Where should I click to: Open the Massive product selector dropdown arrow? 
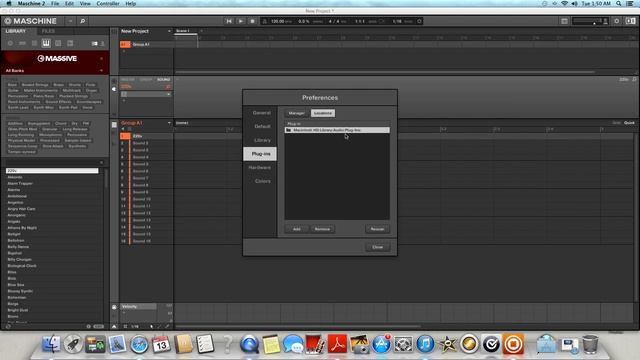[102, 58]
